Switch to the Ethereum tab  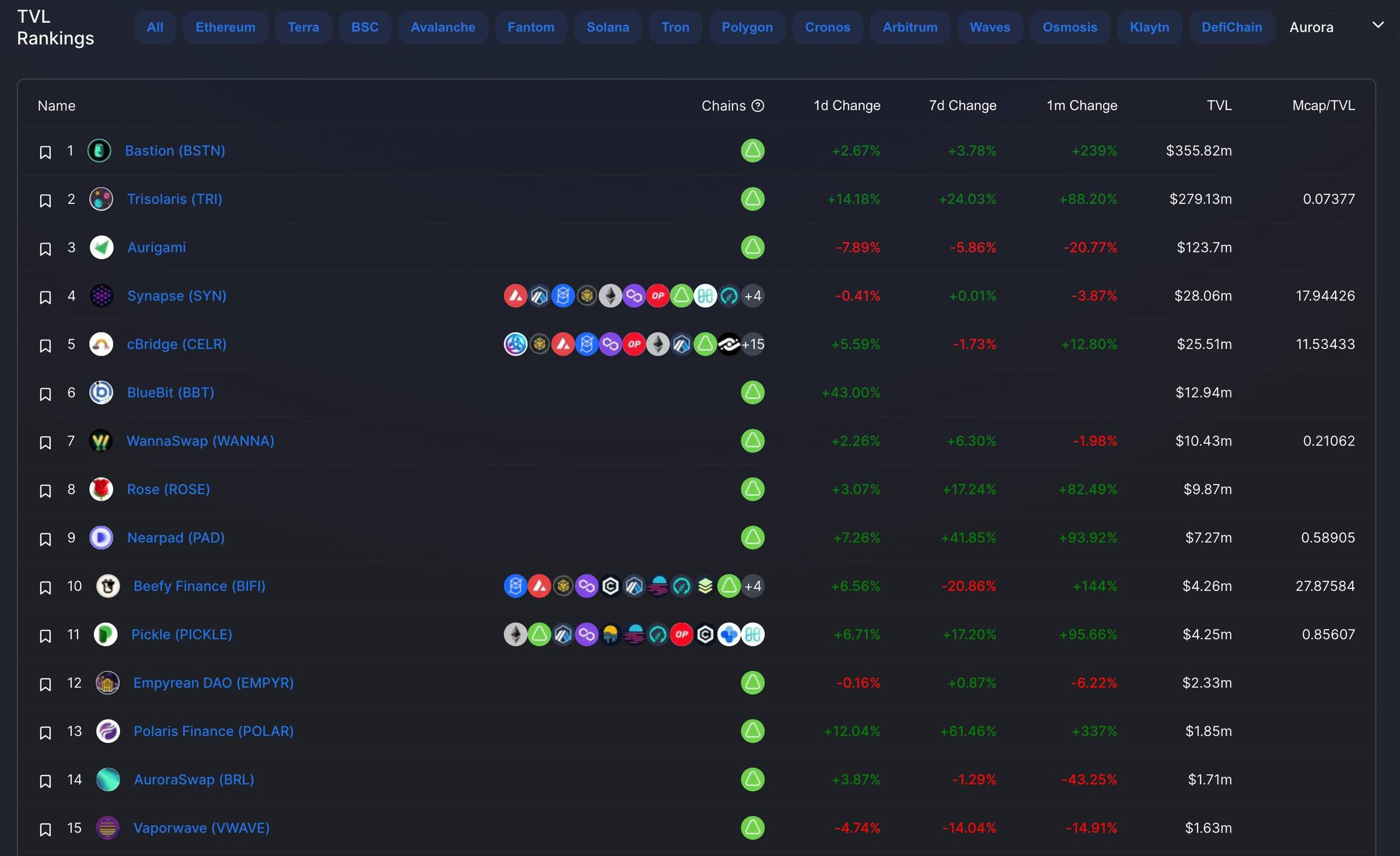click(x=225, y=27)
